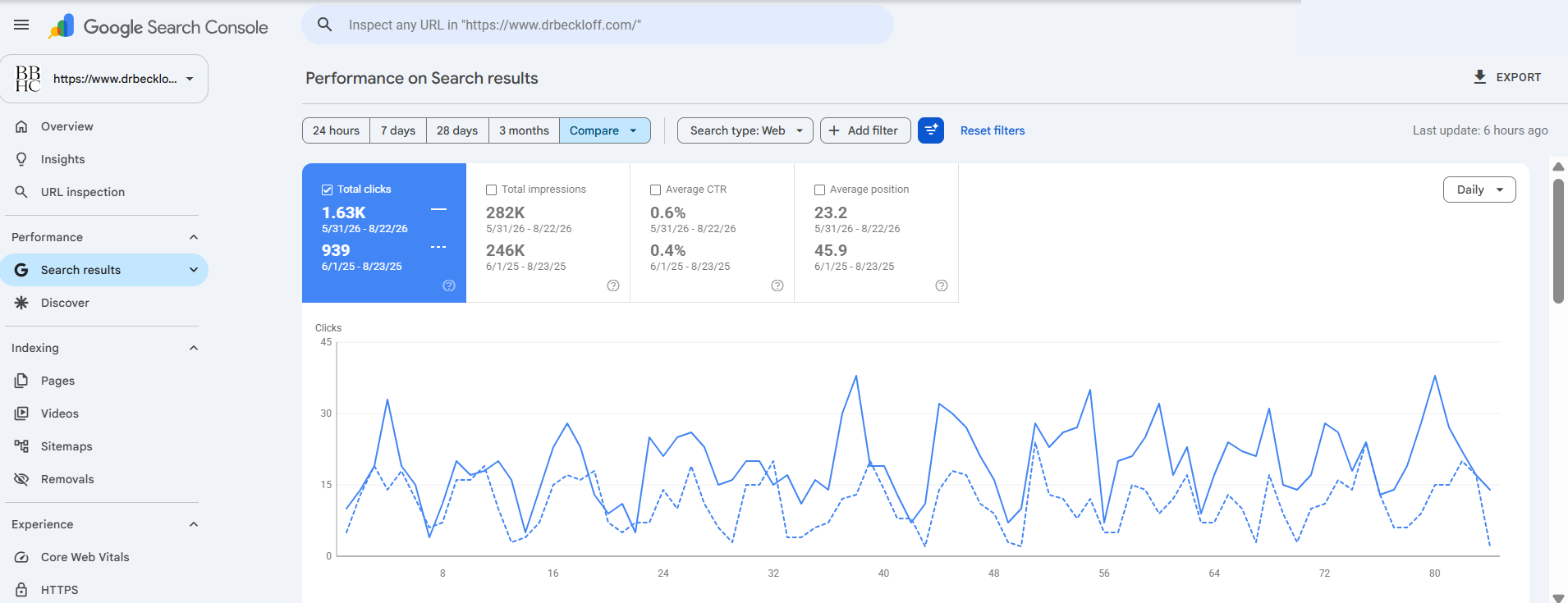
Task: Click the Videos icon in sidebar
Action: (x=21, y=413)
